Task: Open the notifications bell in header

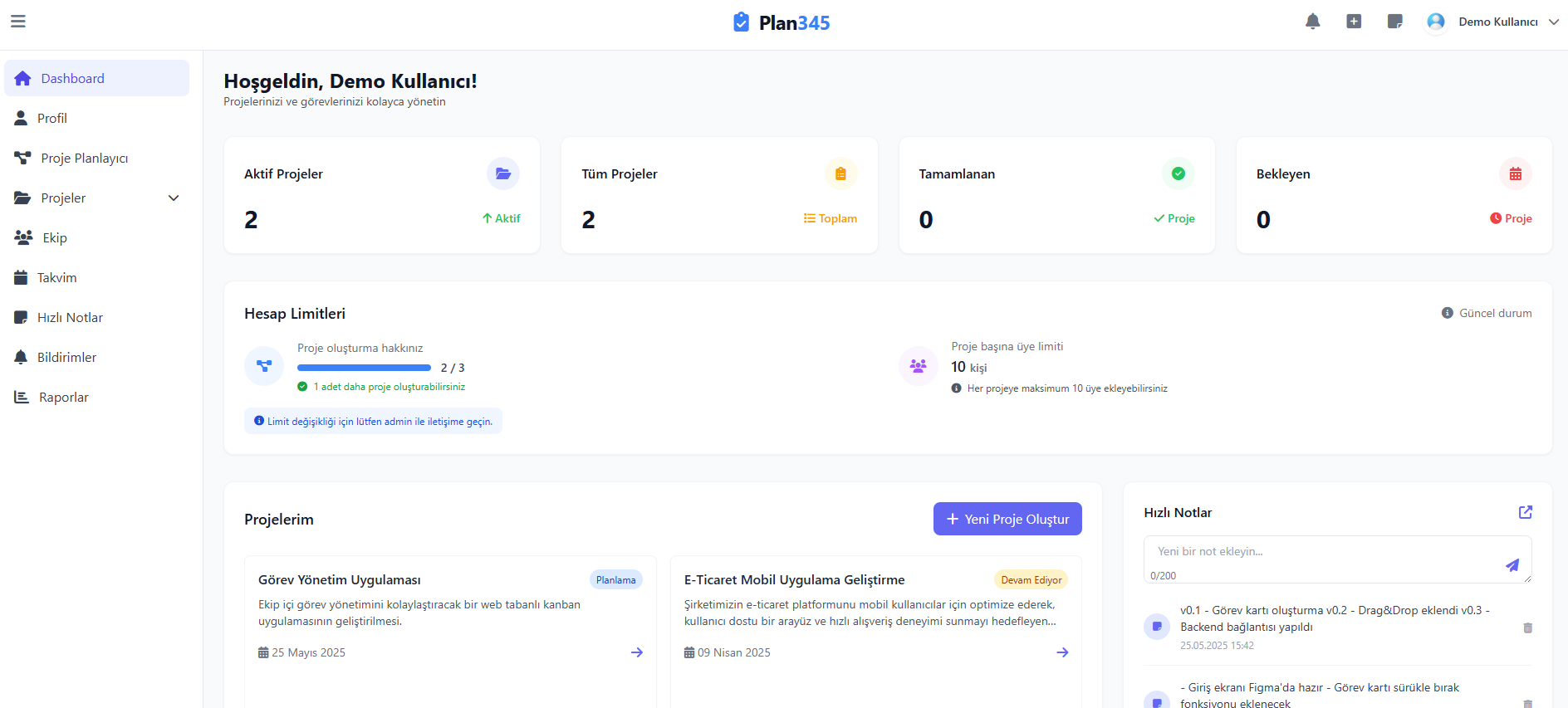Action: (x=1313, y=22)
